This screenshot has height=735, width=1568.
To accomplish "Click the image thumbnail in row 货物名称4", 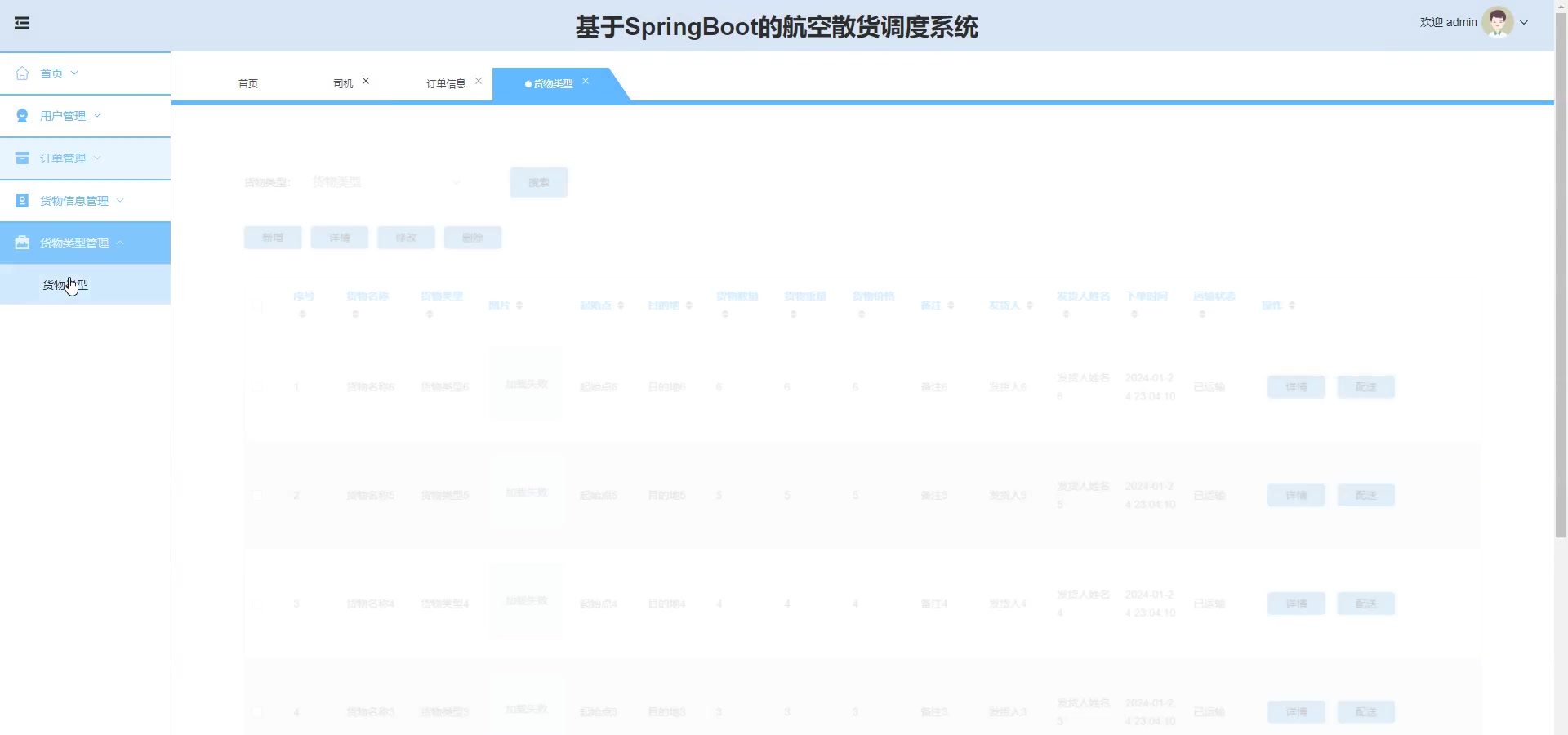I will pyautogui.click(x=526, y=601).
